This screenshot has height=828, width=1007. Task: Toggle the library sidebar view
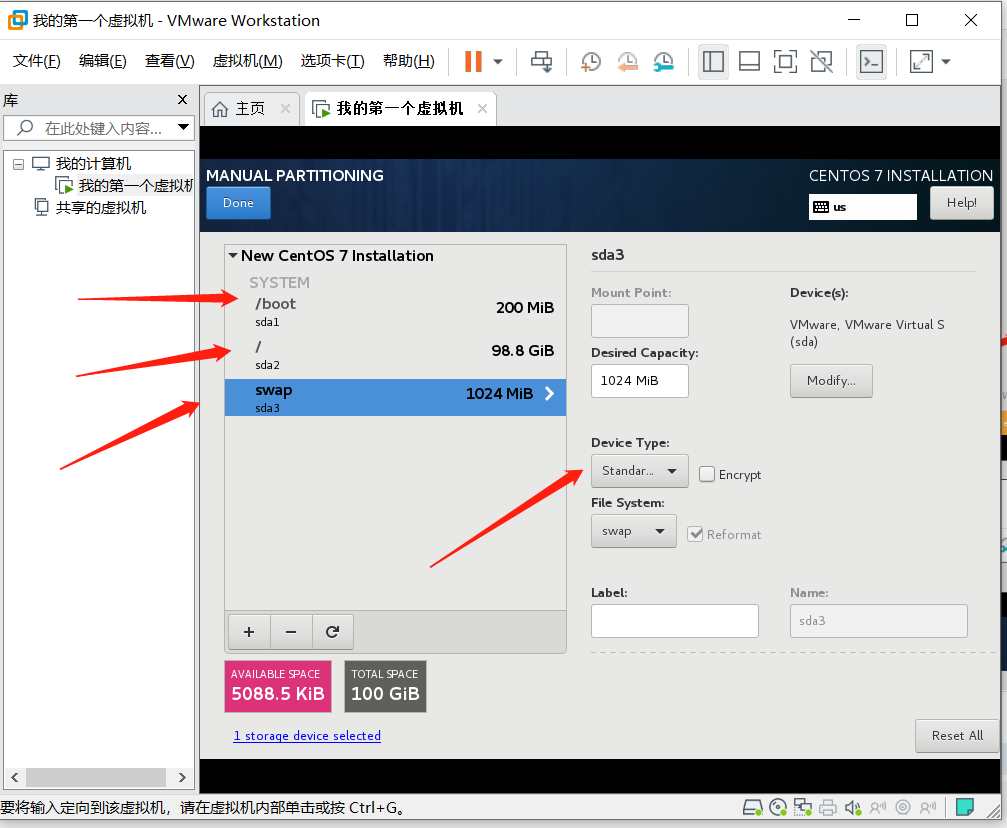click(713, 62)
